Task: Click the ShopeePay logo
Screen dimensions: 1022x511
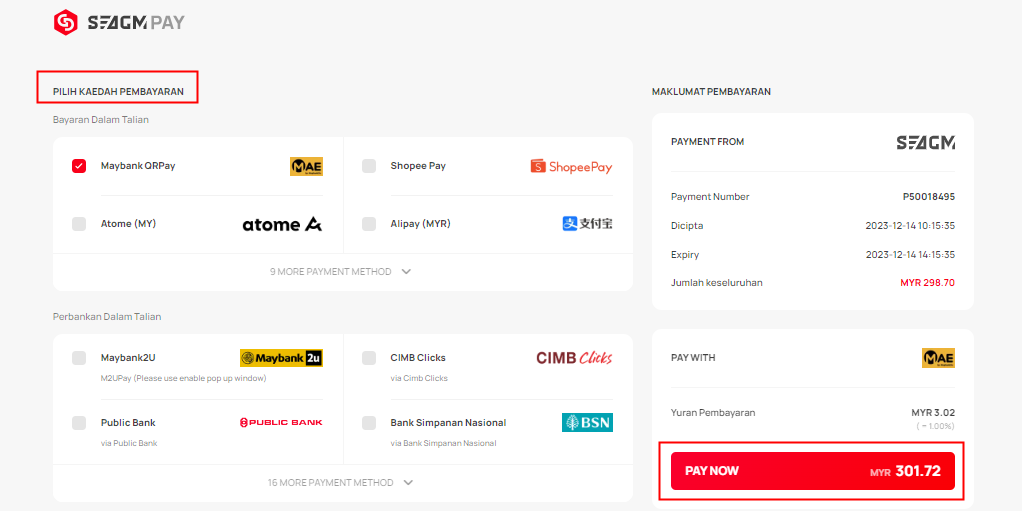Action: pos(572,166)
